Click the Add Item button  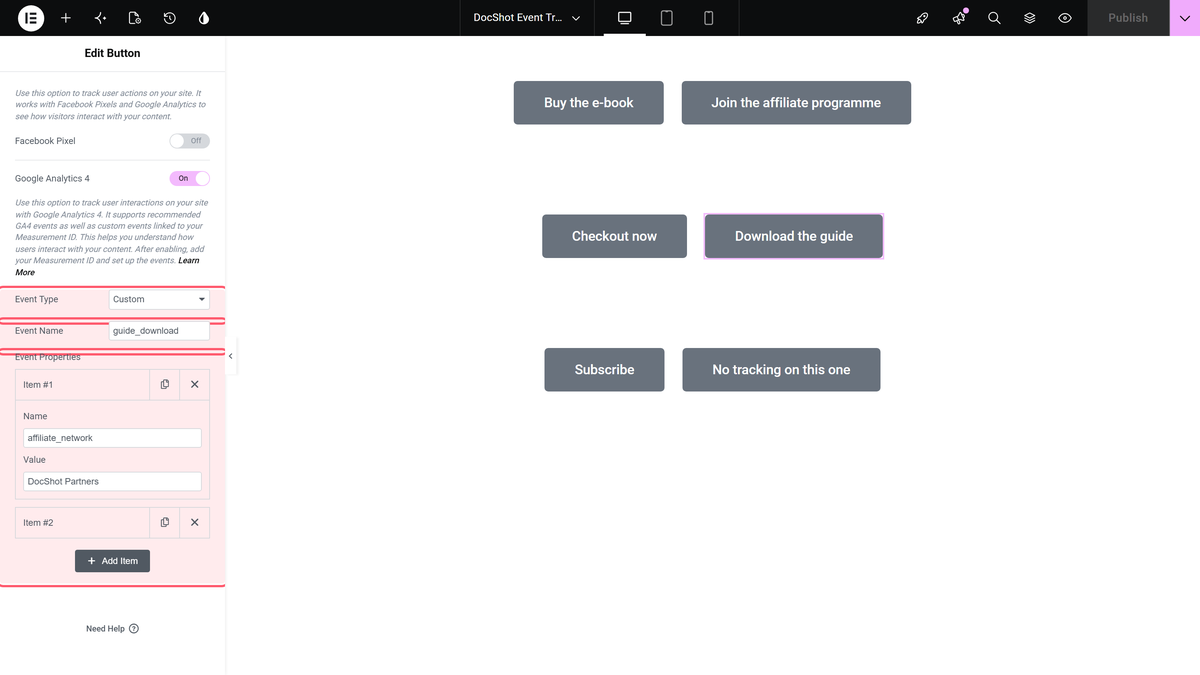tap(113, 561)
